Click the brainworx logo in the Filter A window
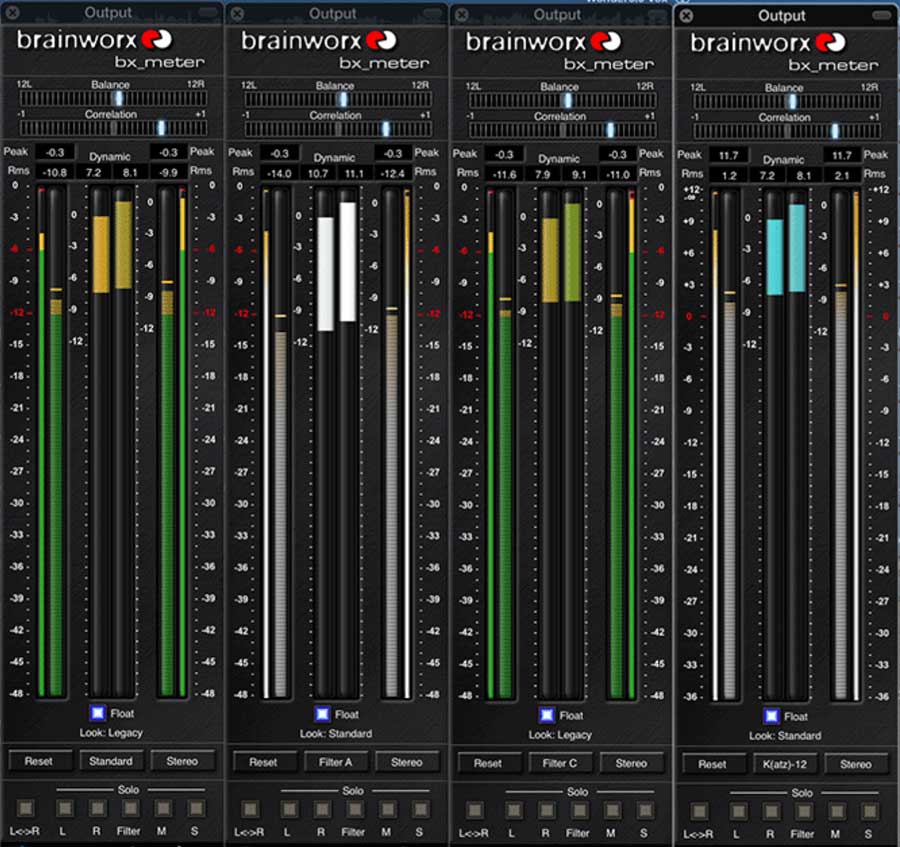Viewport: 900px width, 847px height. click(319, 41)
